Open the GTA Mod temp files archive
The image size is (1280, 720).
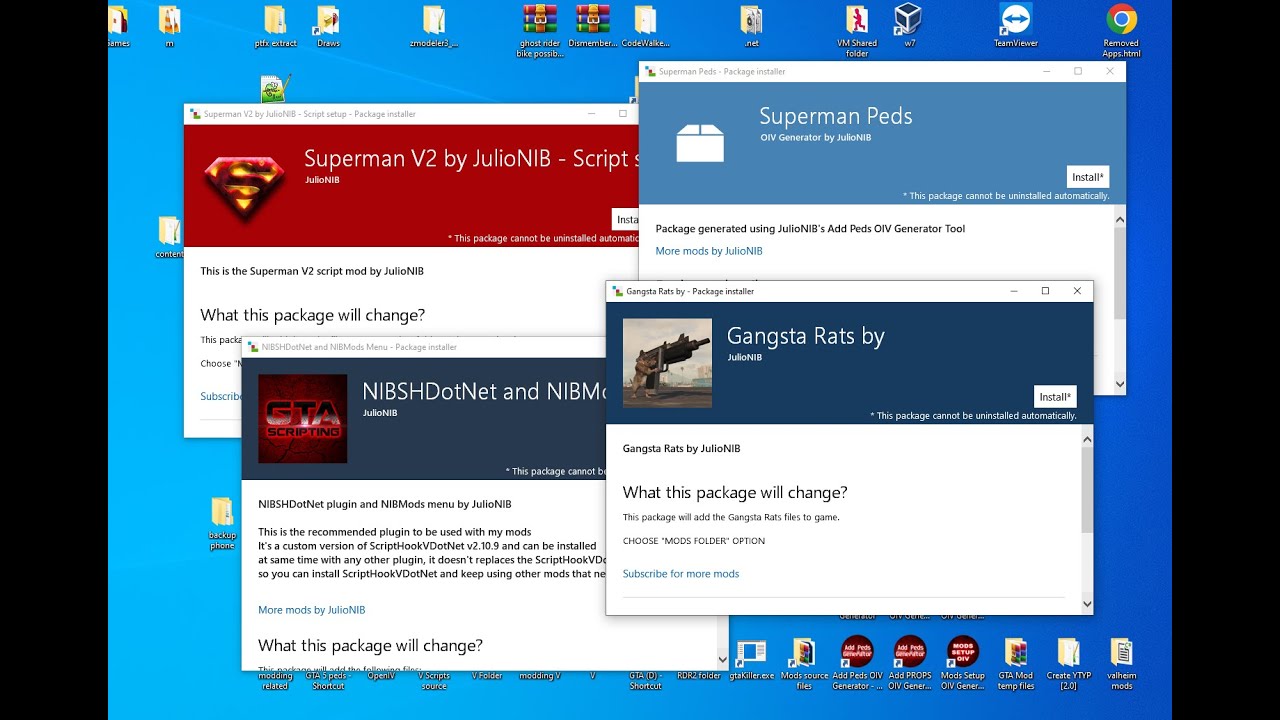[x=1016, y=664]
